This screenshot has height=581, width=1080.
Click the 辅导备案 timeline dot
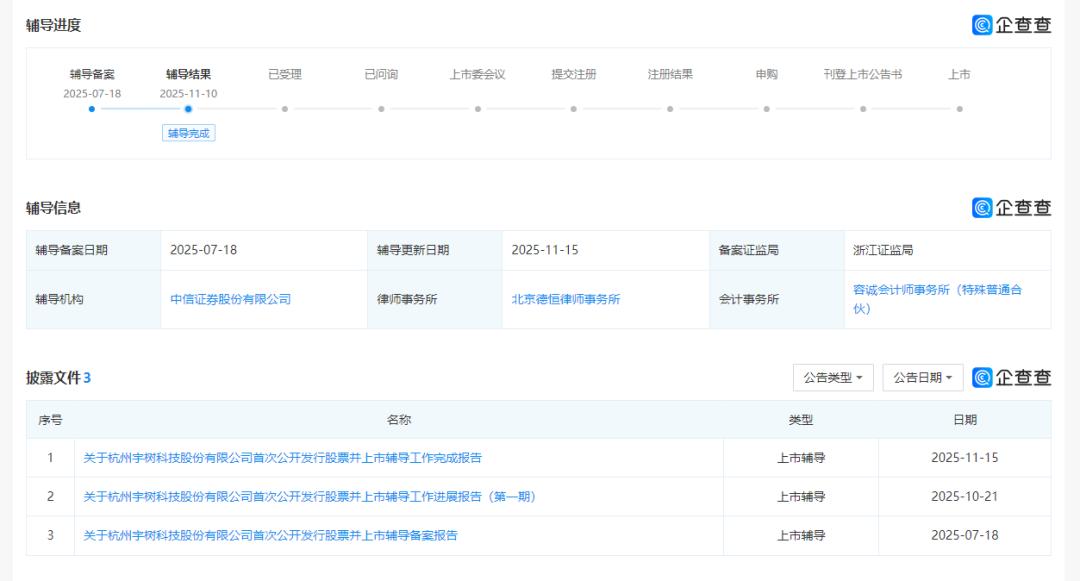pos(92,109)
